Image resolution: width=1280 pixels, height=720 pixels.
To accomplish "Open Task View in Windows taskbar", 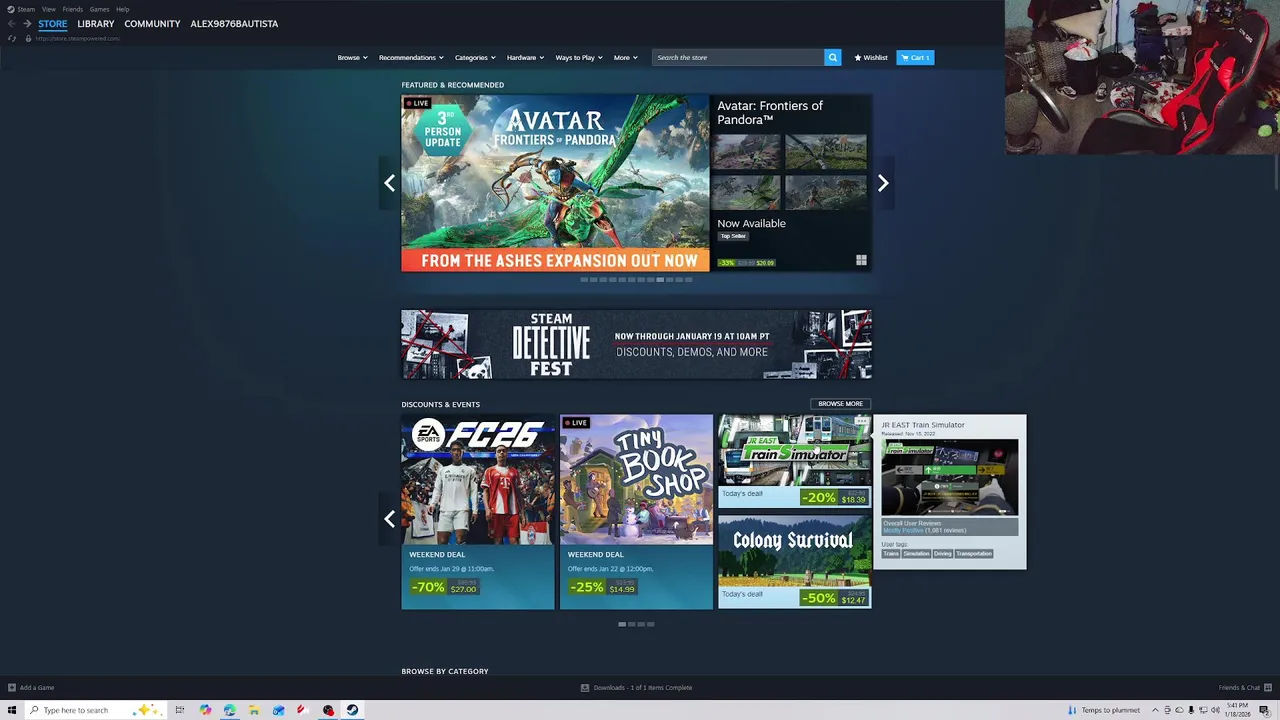I will coord(180,710).
